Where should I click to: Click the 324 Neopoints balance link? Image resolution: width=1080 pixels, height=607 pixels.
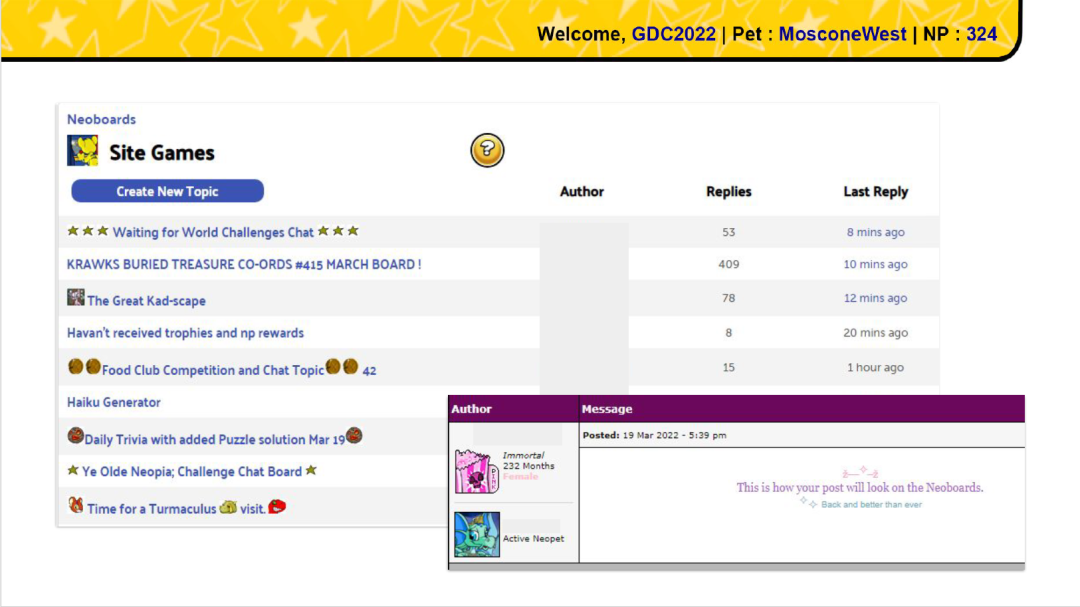tap(982, 34)
